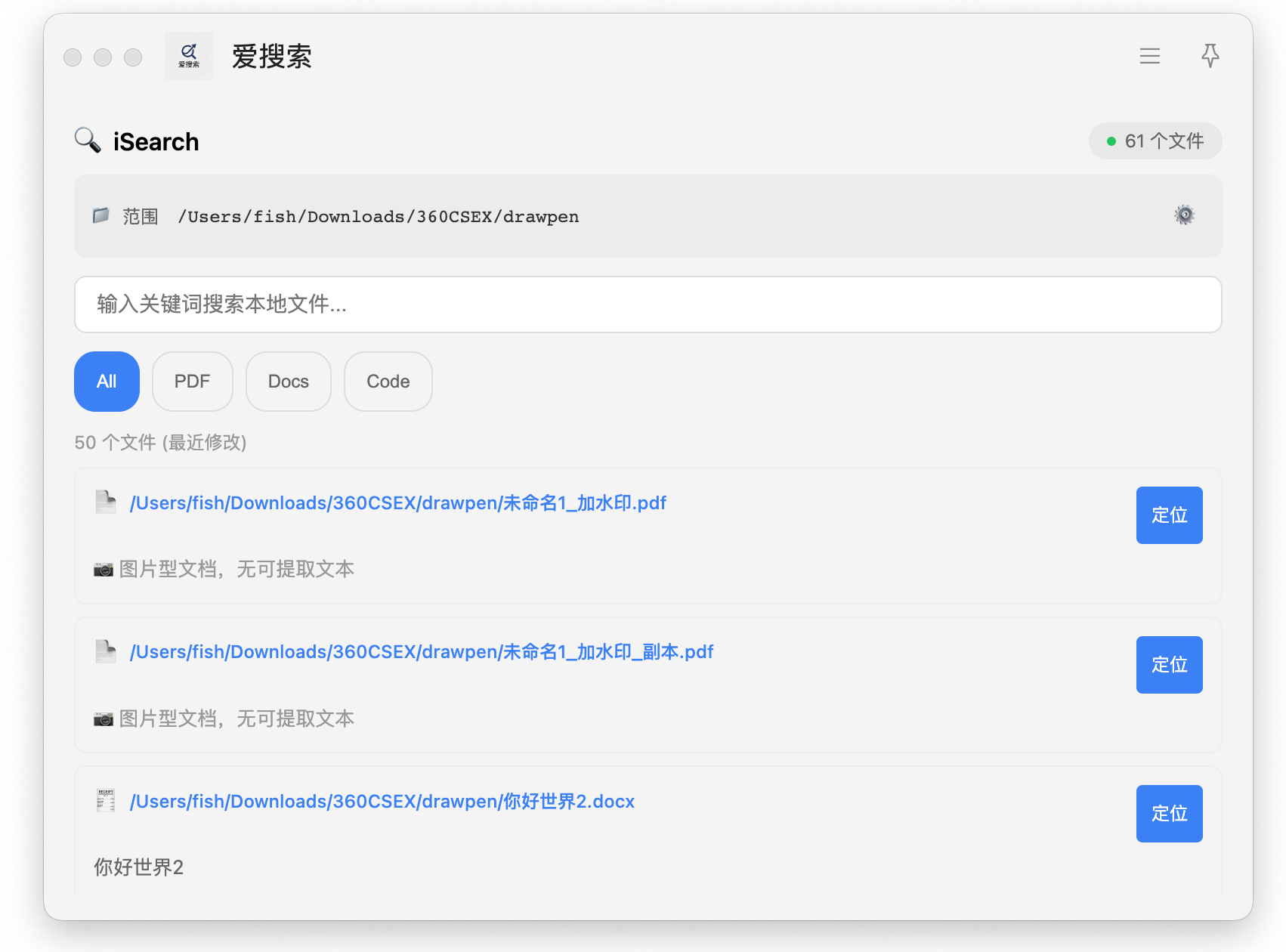The image size is (1286, 952).
Task: Switch to the PDF filter
Action: (x=192, y=382)
